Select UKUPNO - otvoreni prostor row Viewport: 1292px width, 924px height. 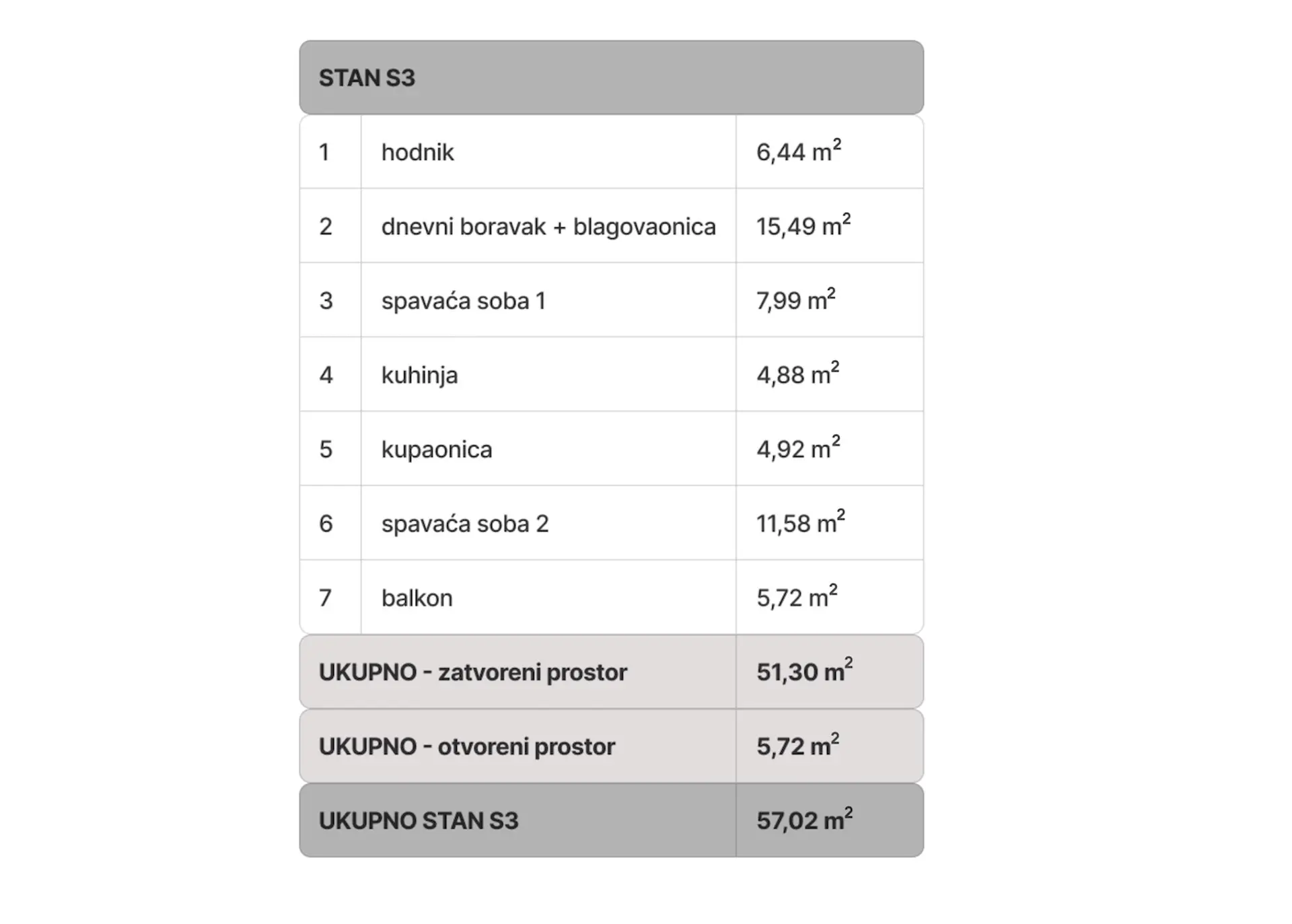click(x=611, y=746)
